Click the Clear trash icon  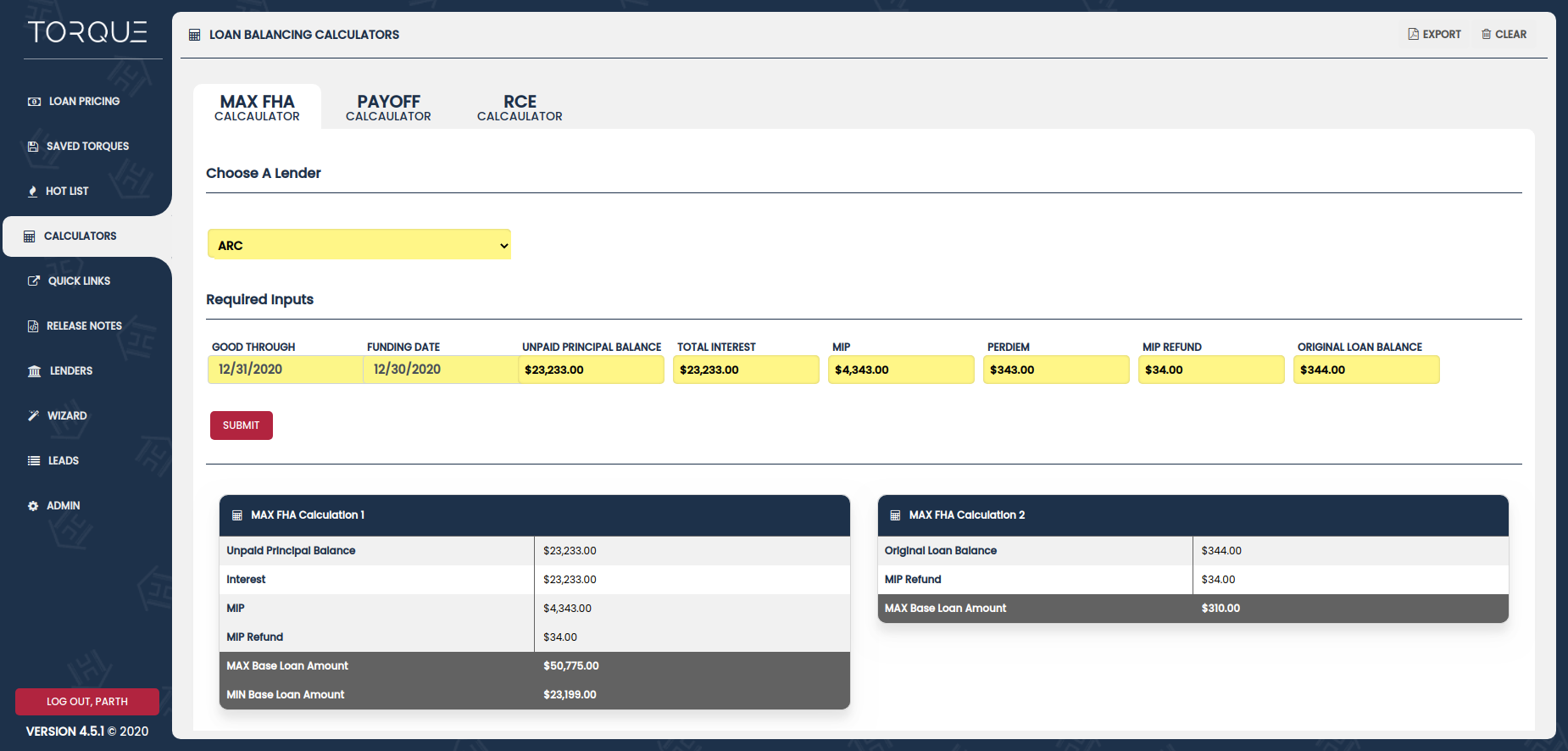pyautogui.click(x=1486, y=35)
